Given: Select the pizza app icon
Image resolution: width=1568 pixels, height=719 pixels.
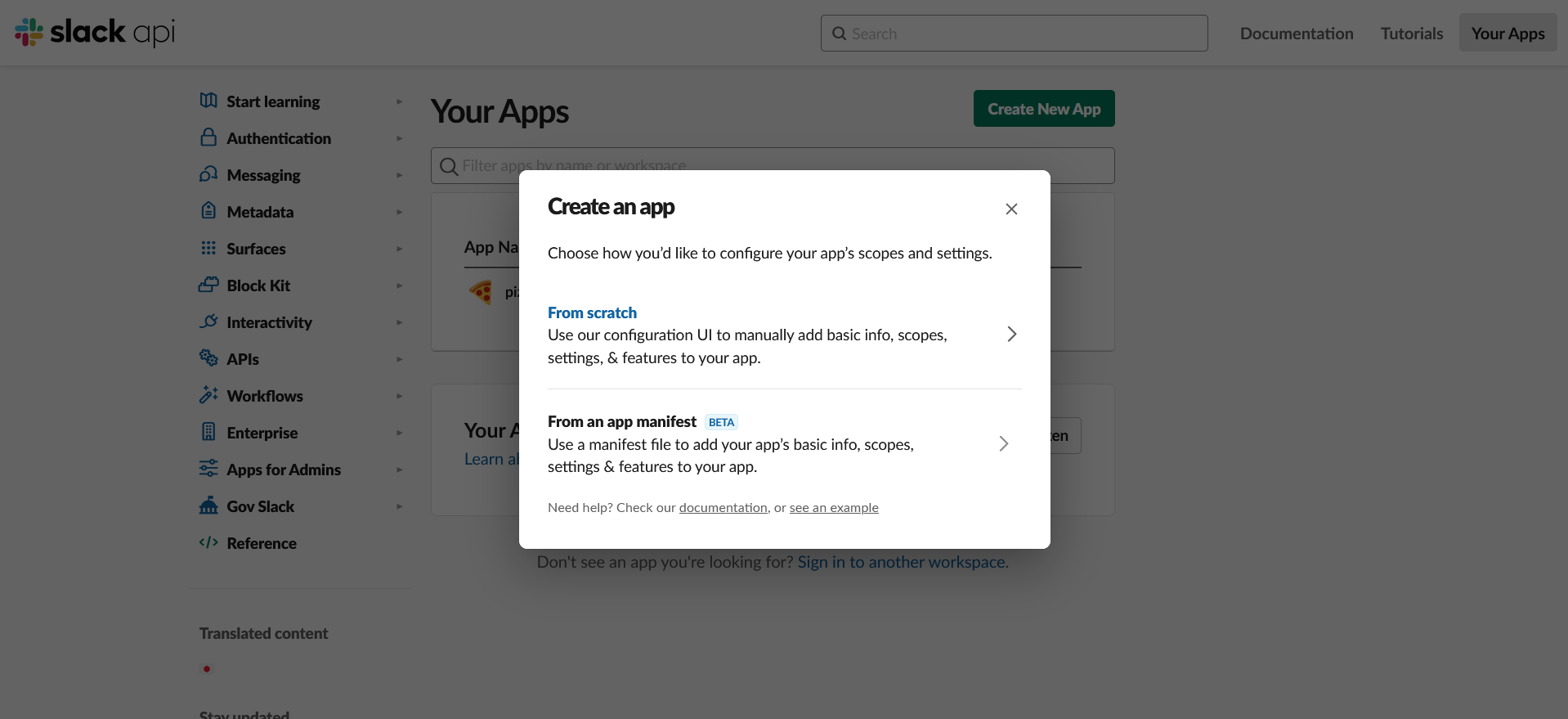Looking at the screenshot, I should pos(481,292).
